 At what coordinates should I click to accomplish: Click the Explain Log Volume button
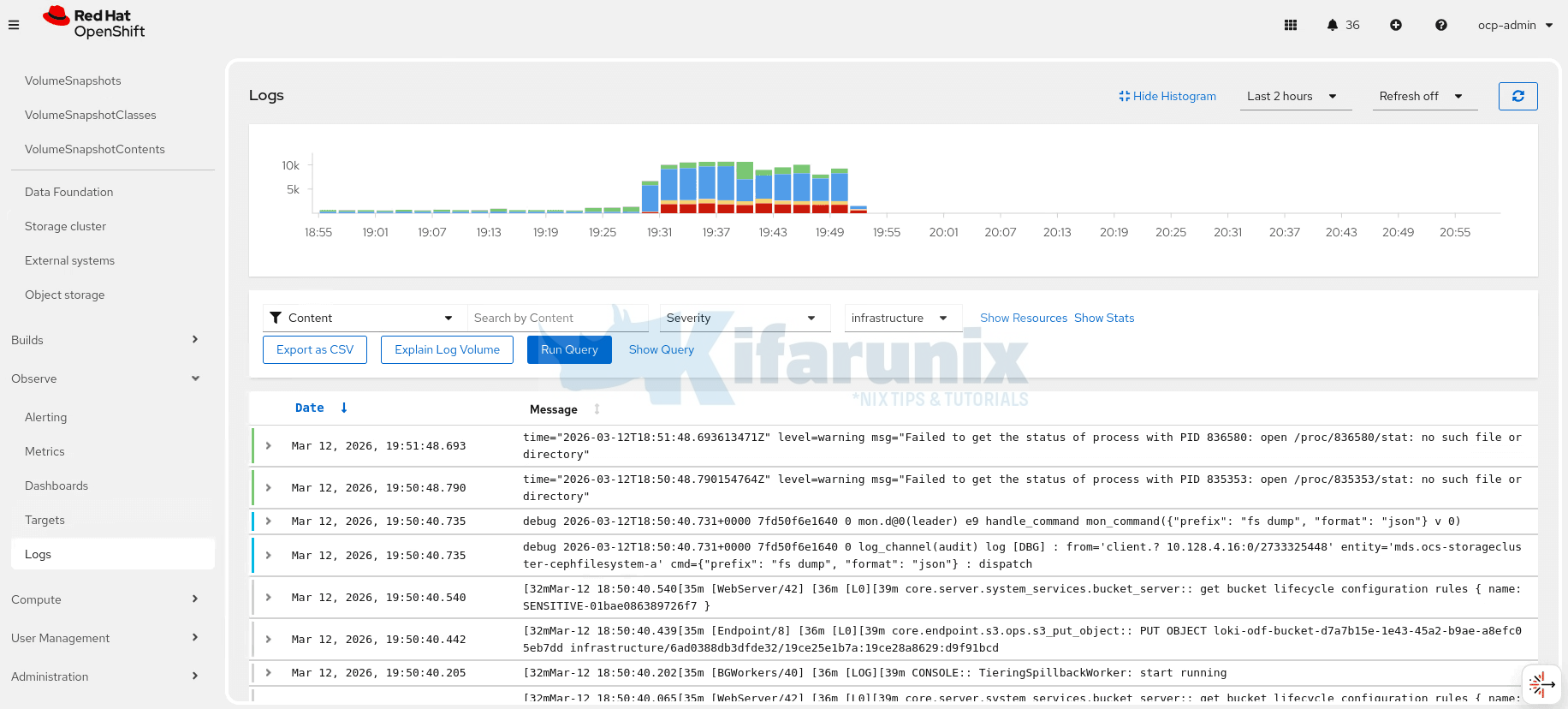click(x=447, y=349)
